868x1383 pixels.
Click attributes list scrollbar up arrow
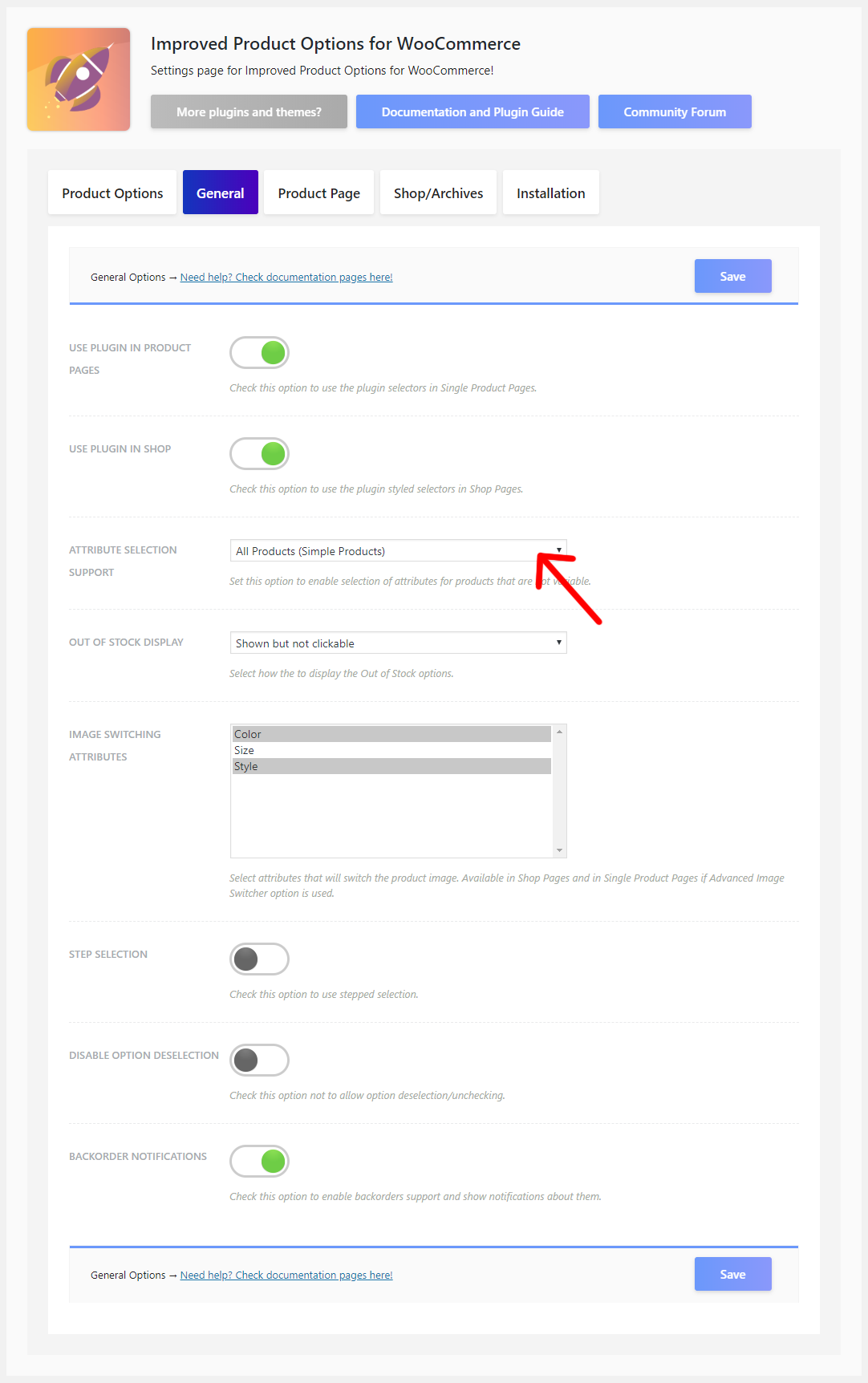point(559,732)
